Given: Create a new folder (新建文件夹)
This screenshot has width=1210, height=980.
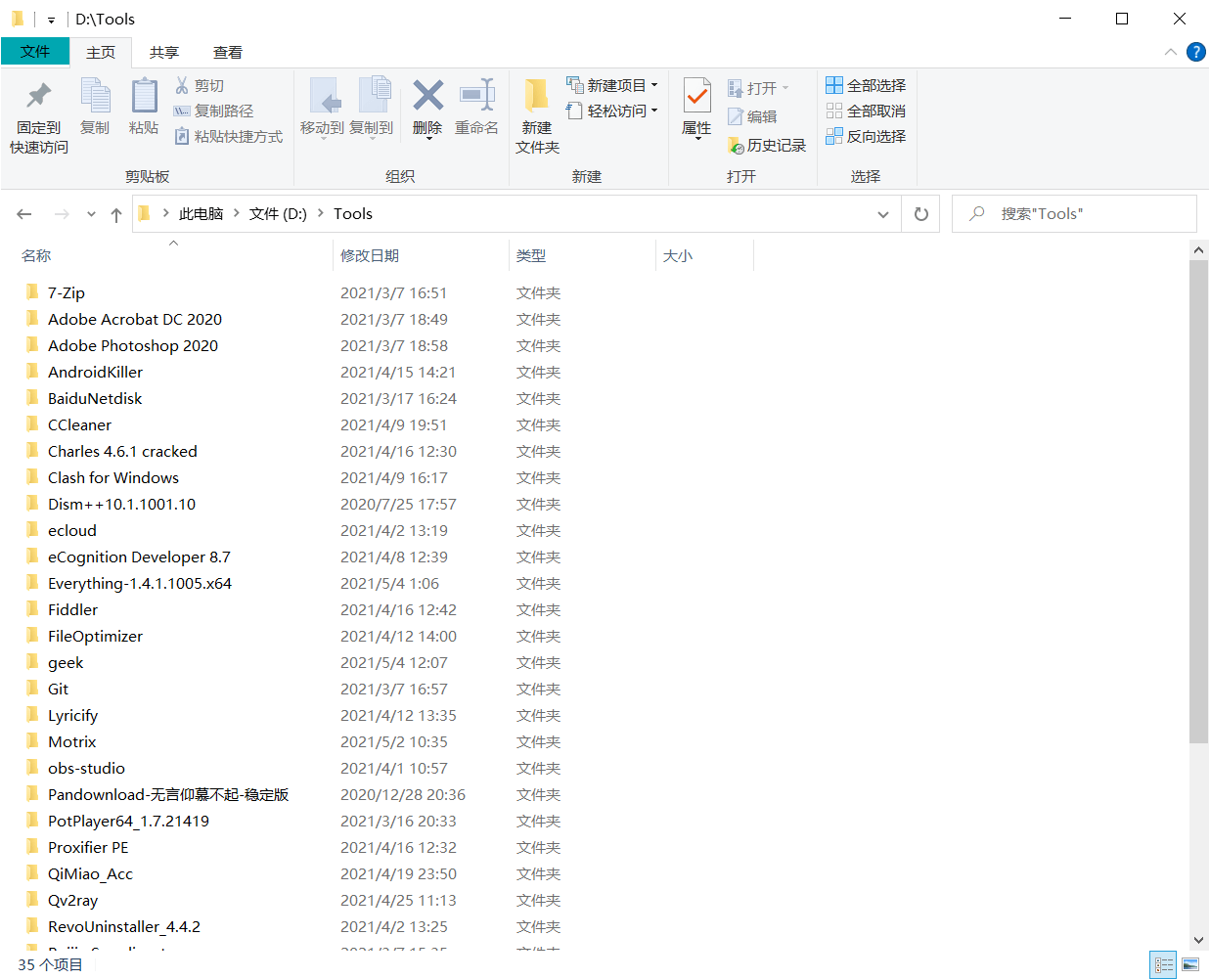Looking at the screenshot, I should 537,115.
